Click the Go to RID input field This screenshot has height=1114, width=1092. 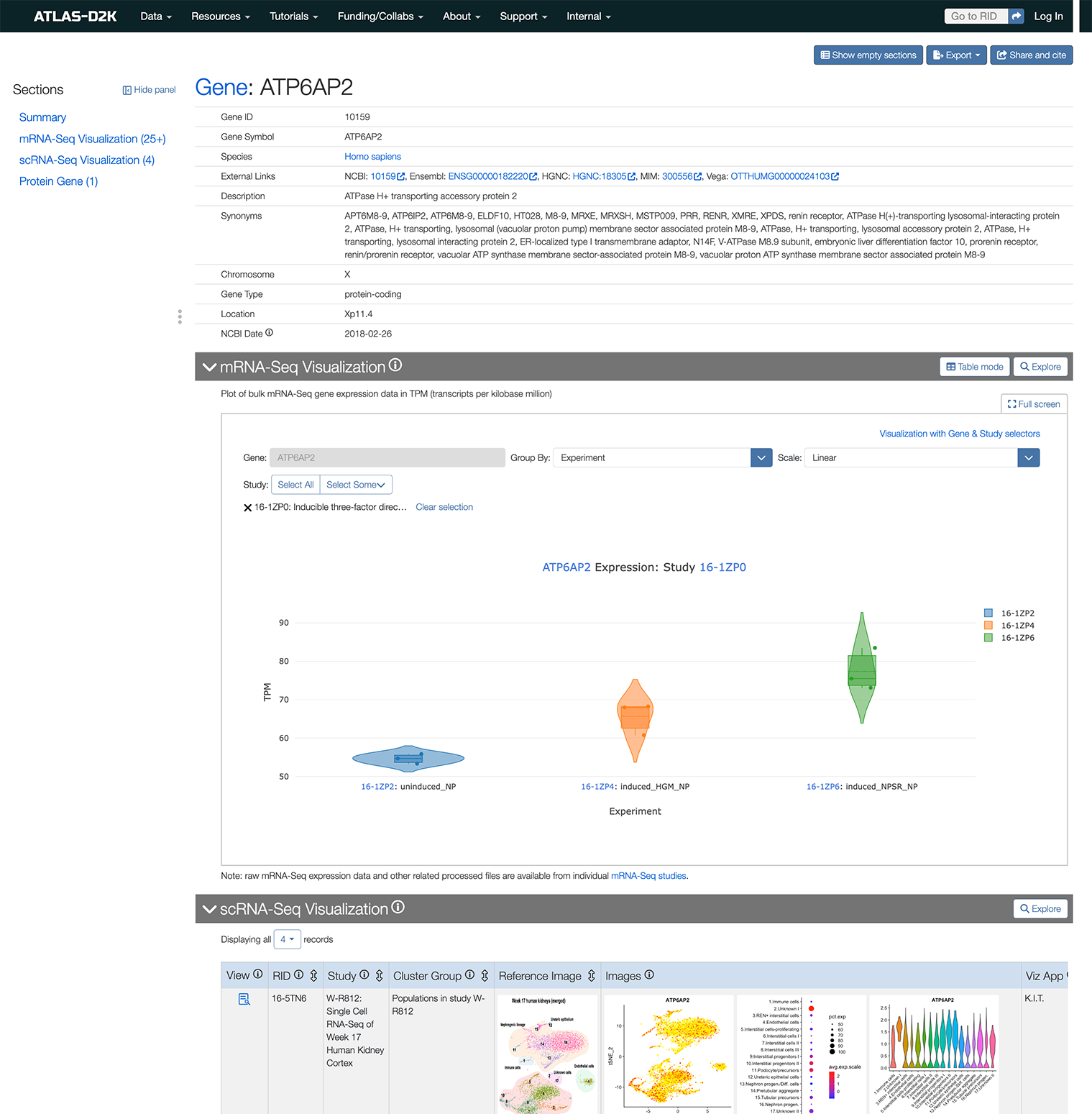pyautogui.click(x=976, y=16)
